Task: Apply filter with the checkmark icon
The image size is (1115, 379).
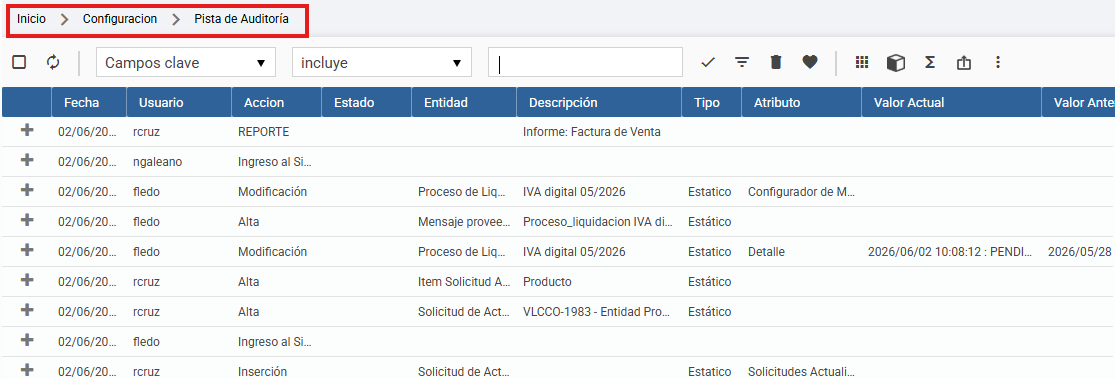Action: click(x=708, y=63)
